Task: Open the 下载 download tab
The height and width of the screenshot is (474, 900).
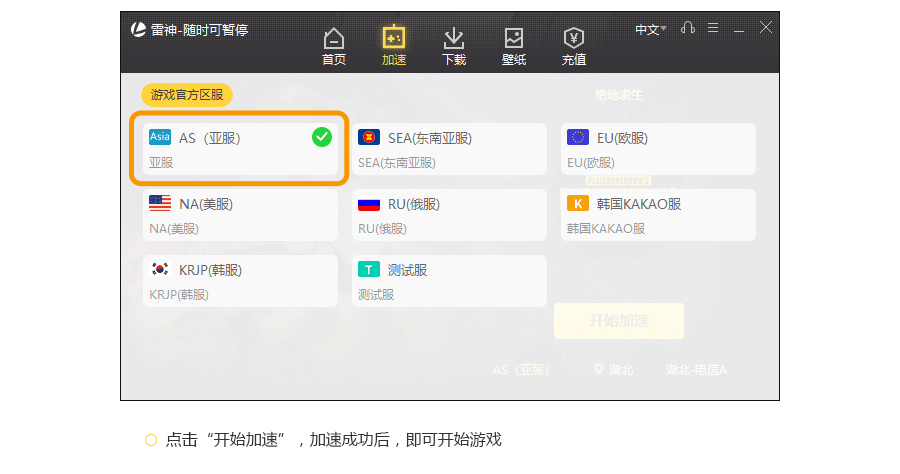Action: pos(453,47)
